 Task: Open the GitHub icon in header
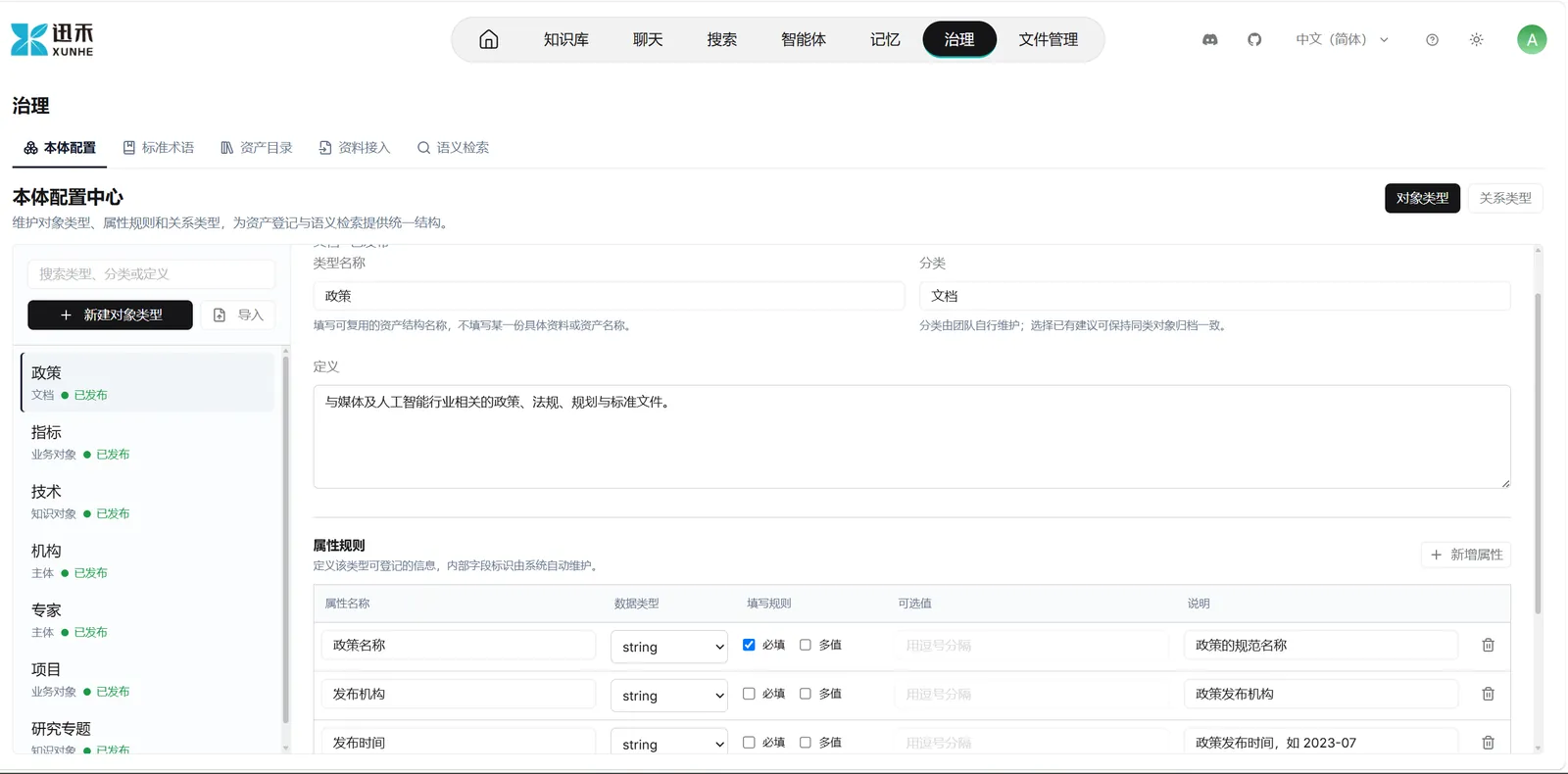click(1254, 39)
